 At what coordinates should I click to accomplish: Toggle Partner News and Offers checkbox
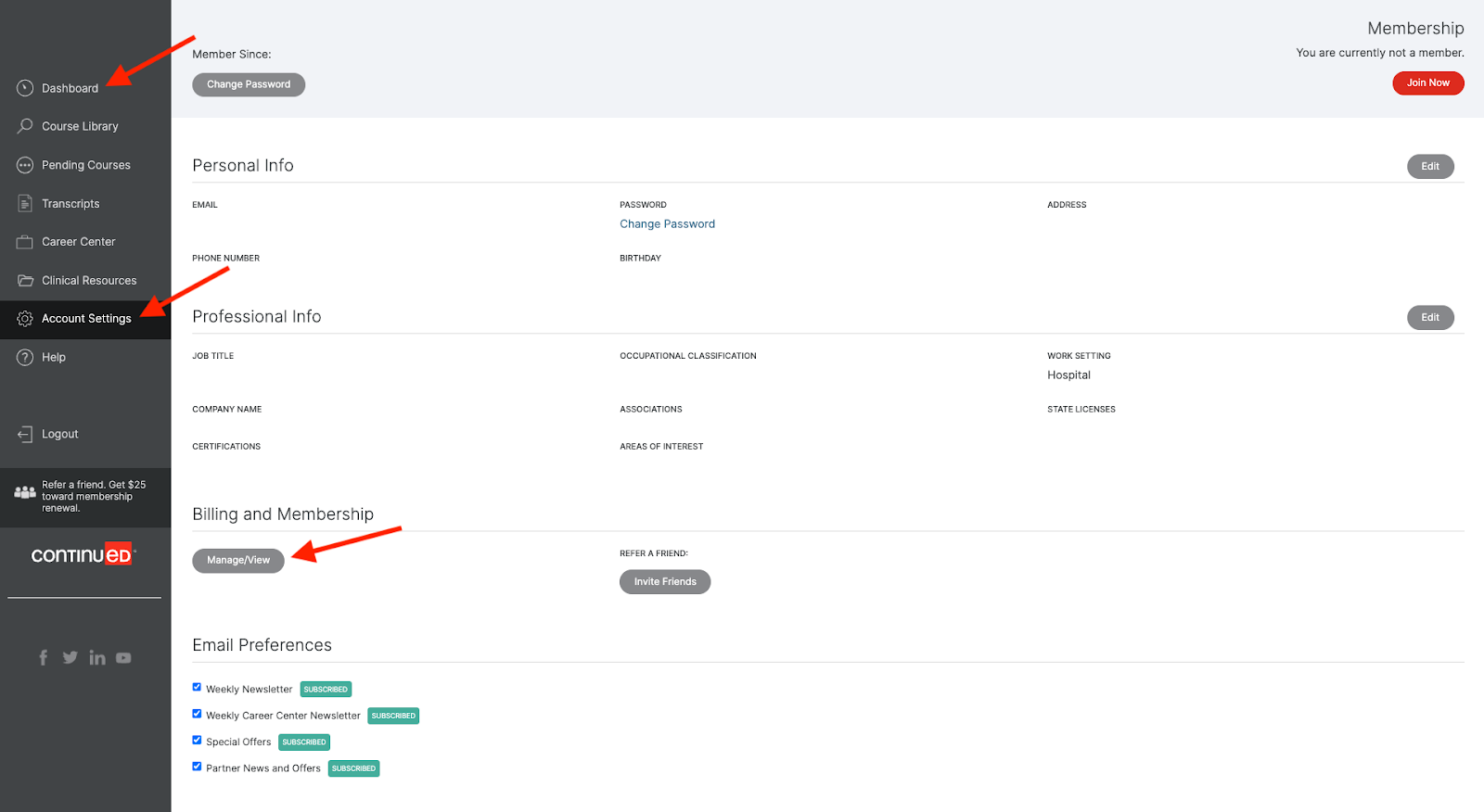[197, 767]
